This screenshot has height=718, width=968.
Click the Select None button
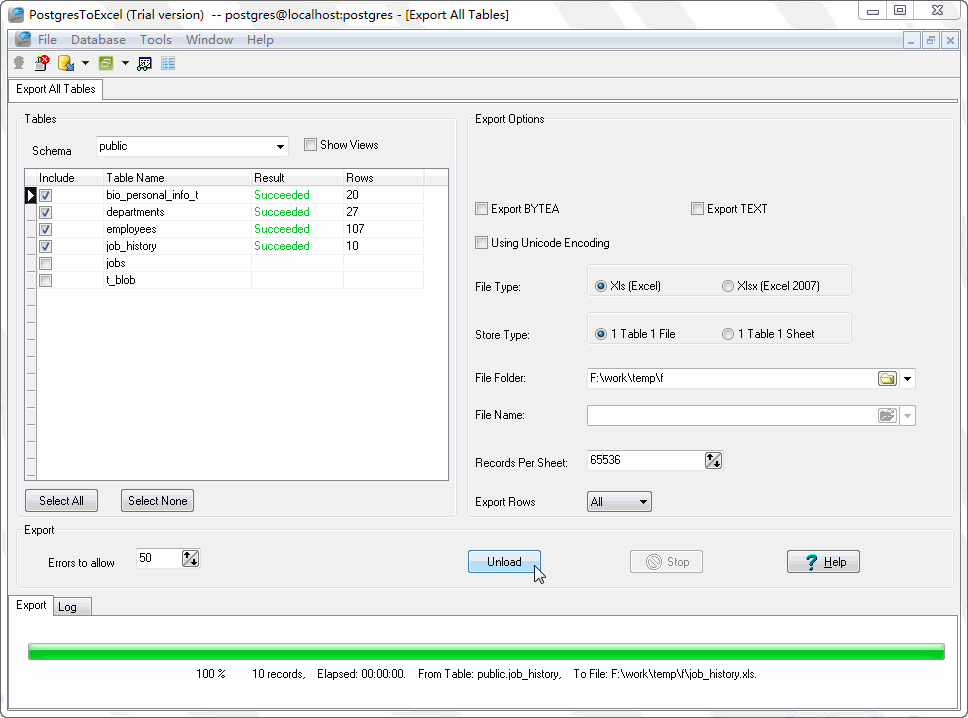[x=157, y=501]
